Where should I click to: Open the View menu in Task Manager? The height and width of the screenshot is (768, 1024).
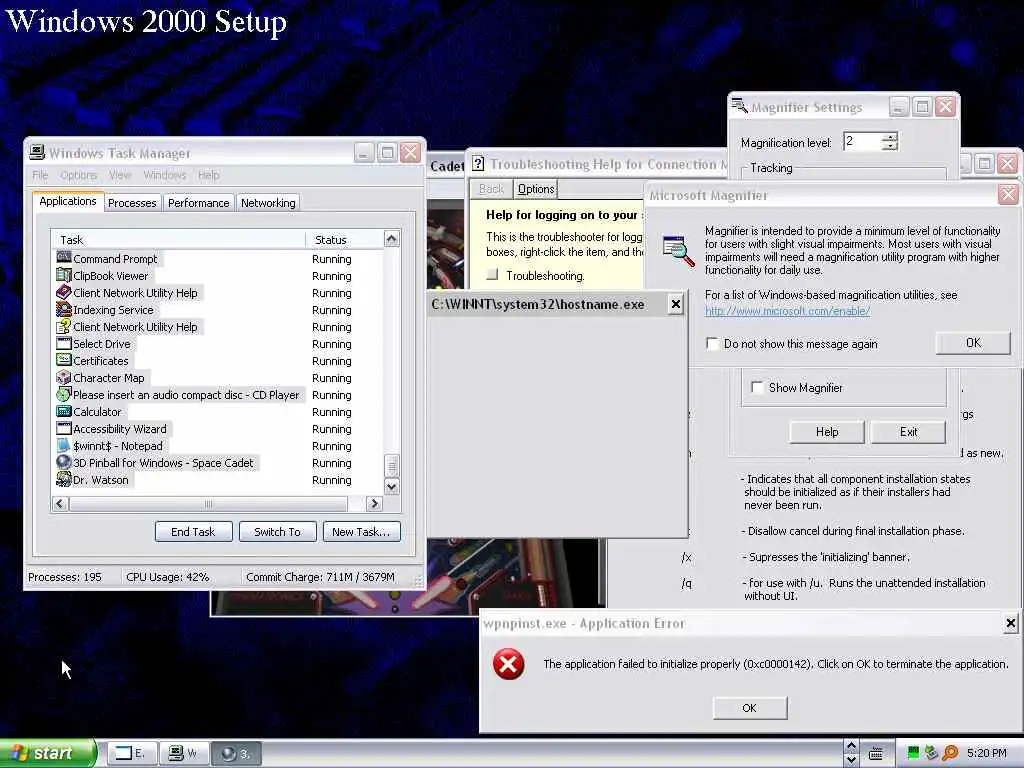[120, 175]
